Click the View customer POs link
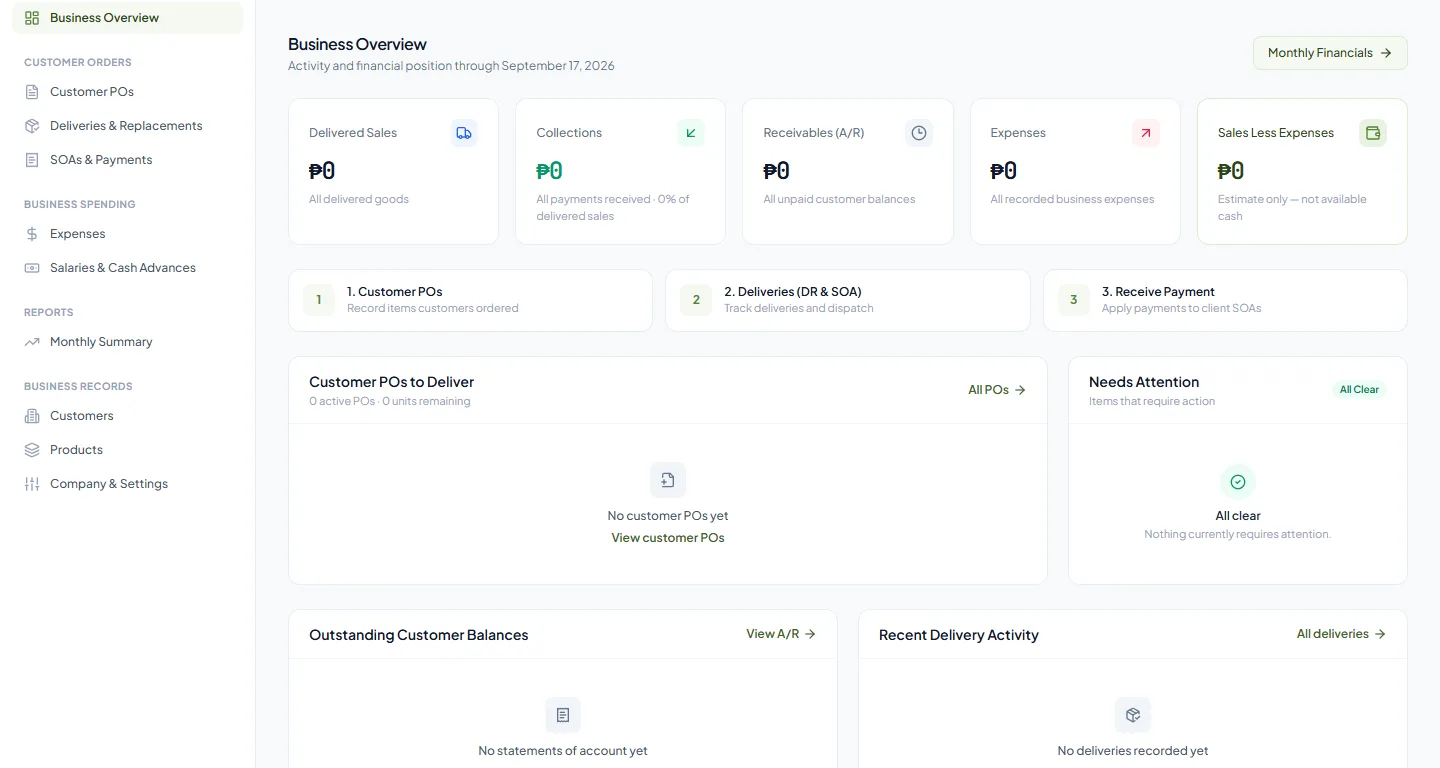The image size is (1440, 768). pos(668,538)
